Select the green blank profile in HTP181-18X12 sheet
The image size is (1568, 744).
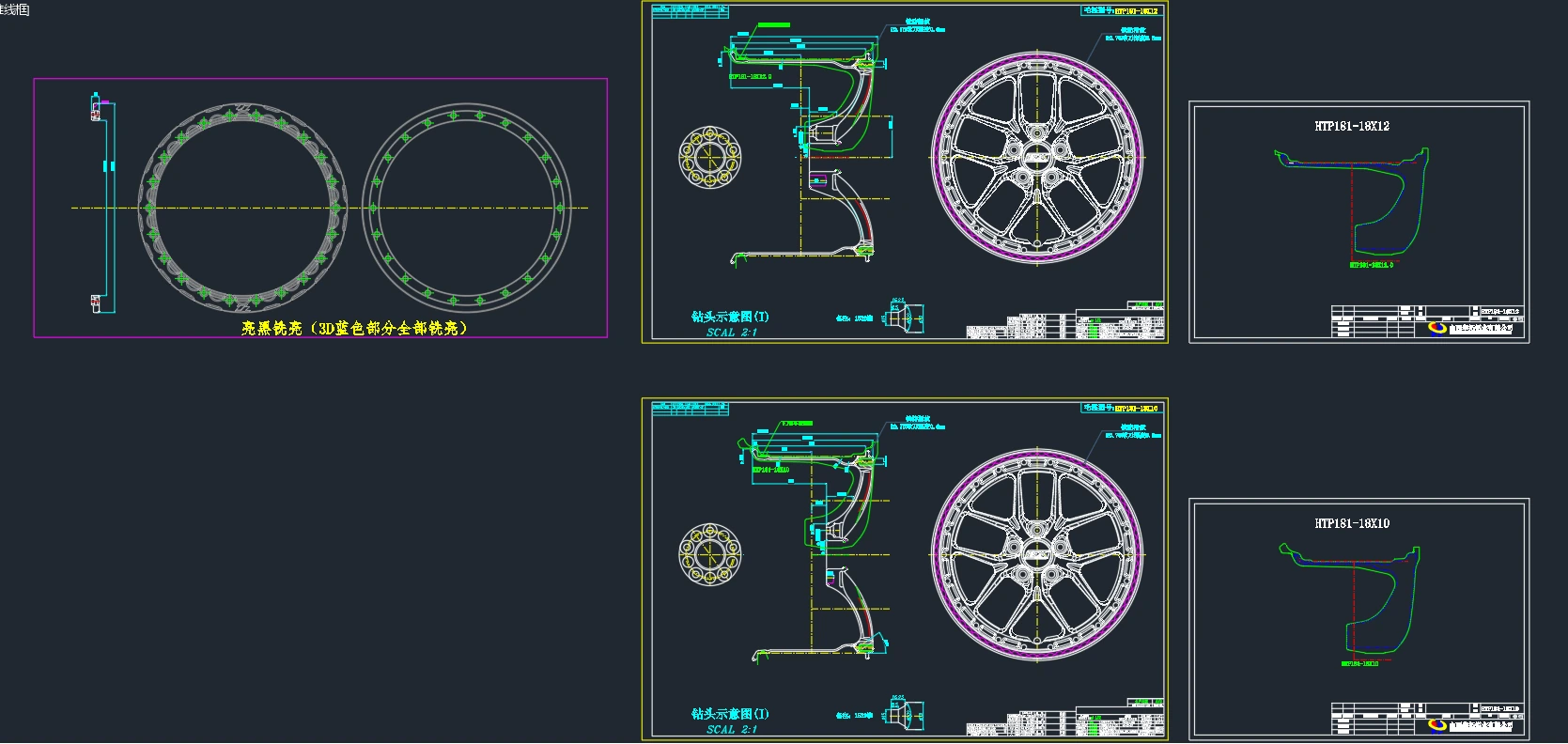point(1353,200)
